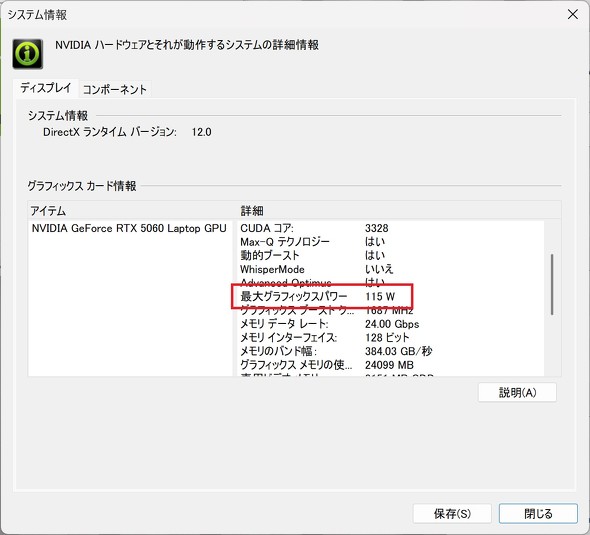
Task: Select the 動的ブースト row
Action: click(390, 255)
